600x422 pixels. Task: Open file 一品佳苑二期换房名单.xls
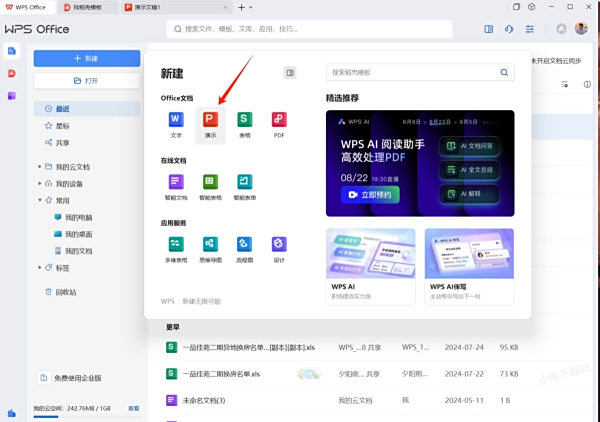[222, 374]
